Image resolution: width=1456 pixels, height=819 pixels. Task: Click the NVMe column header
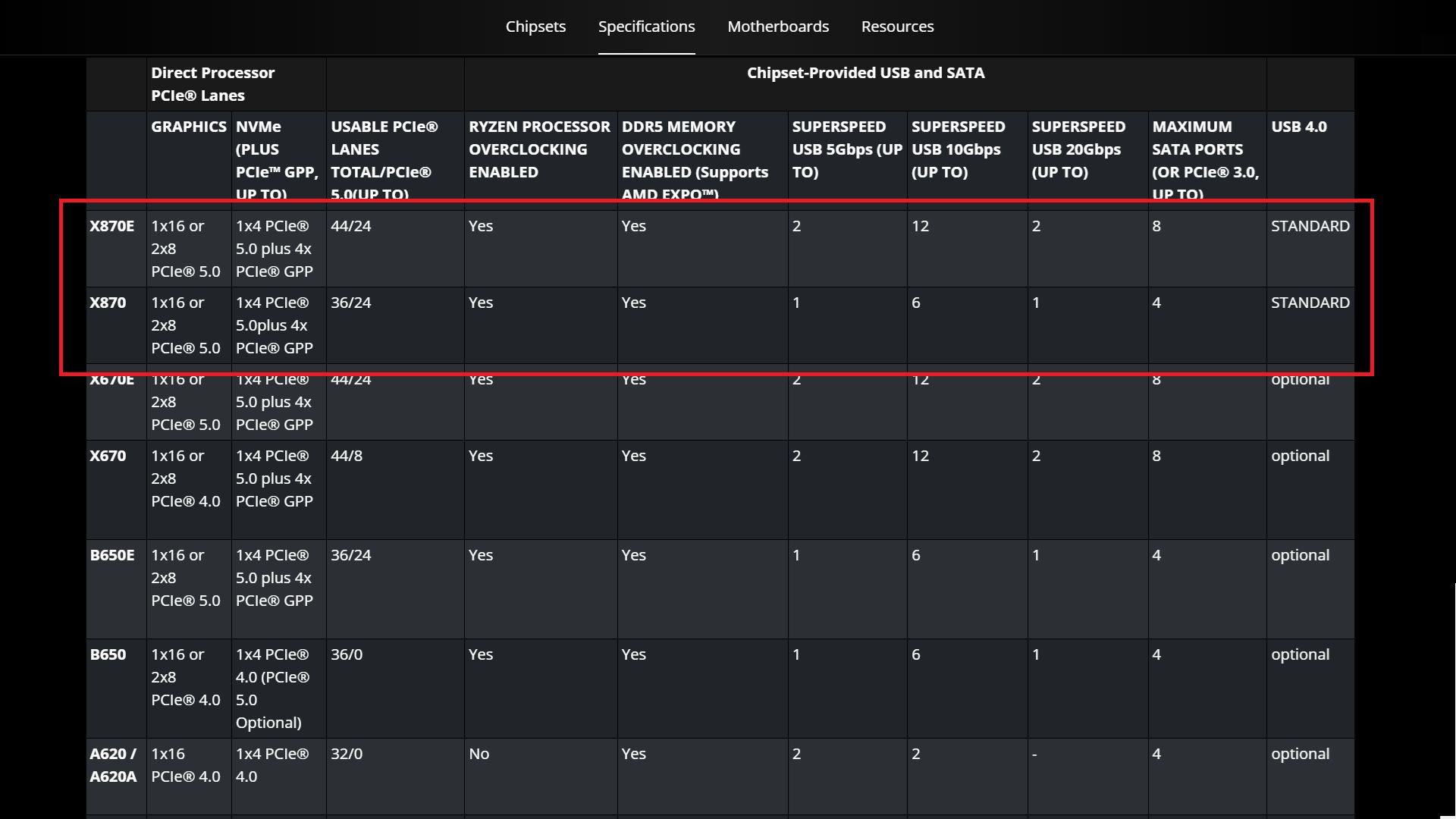[x=277, y=160]
